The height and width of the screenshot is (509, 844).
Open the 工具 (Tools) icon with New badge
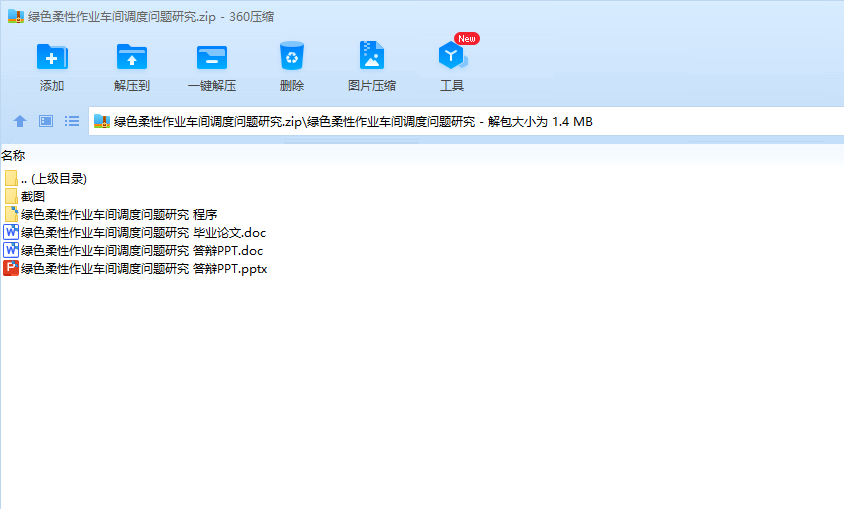(x=452, y=55)
